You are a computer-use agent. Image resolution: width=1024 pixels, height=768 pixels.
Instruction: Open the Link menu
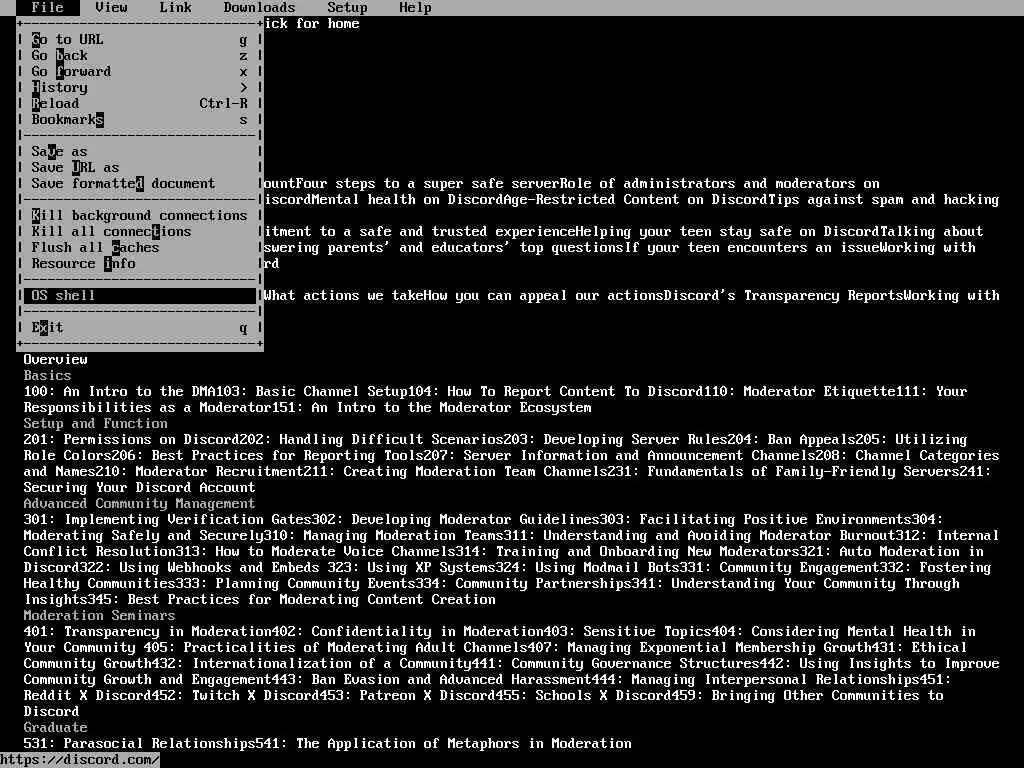pyautogui.click(x=176, y=8)
